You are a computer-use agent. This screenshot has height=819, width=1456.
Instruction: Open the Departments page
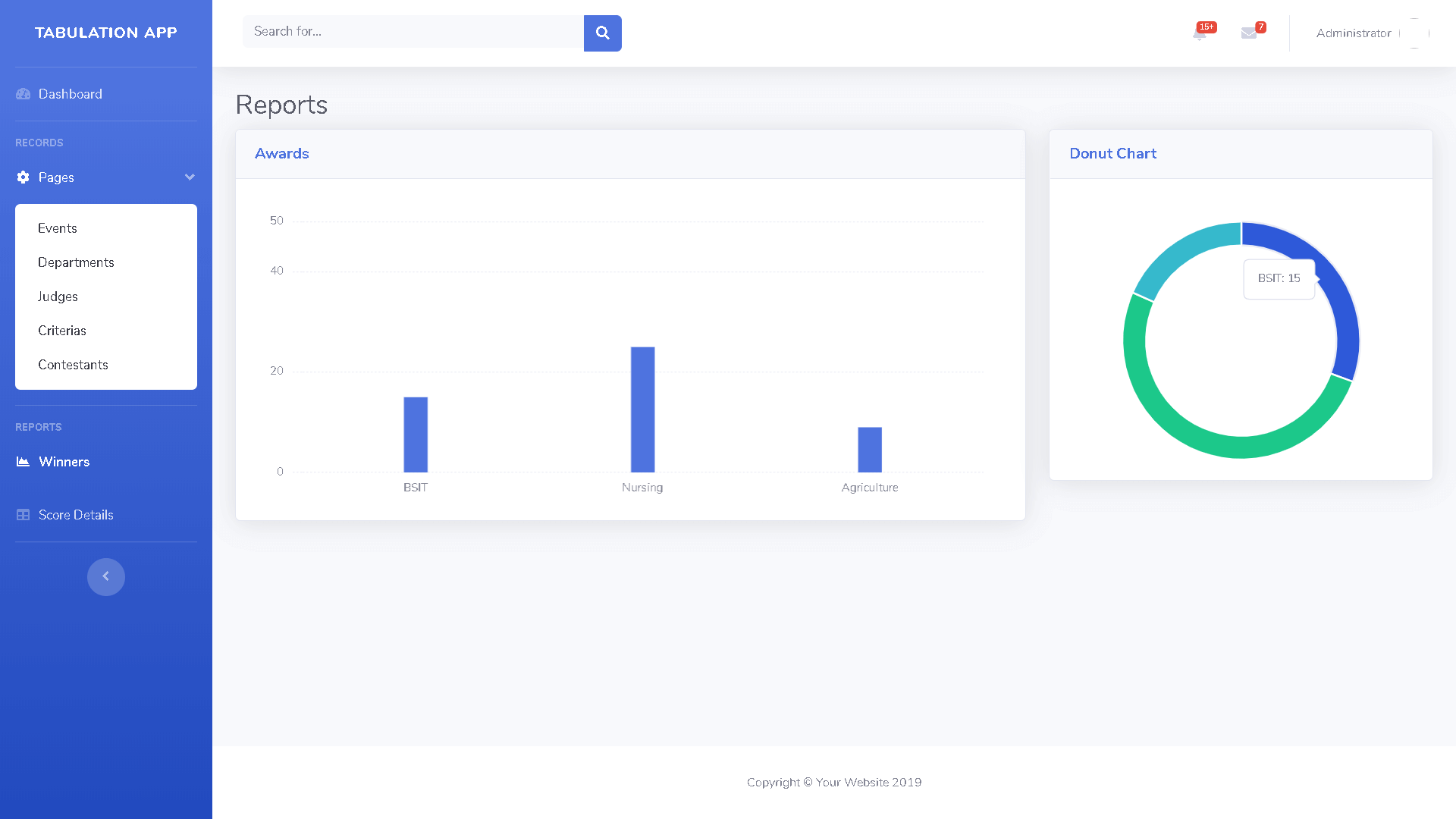coord(75,262)
